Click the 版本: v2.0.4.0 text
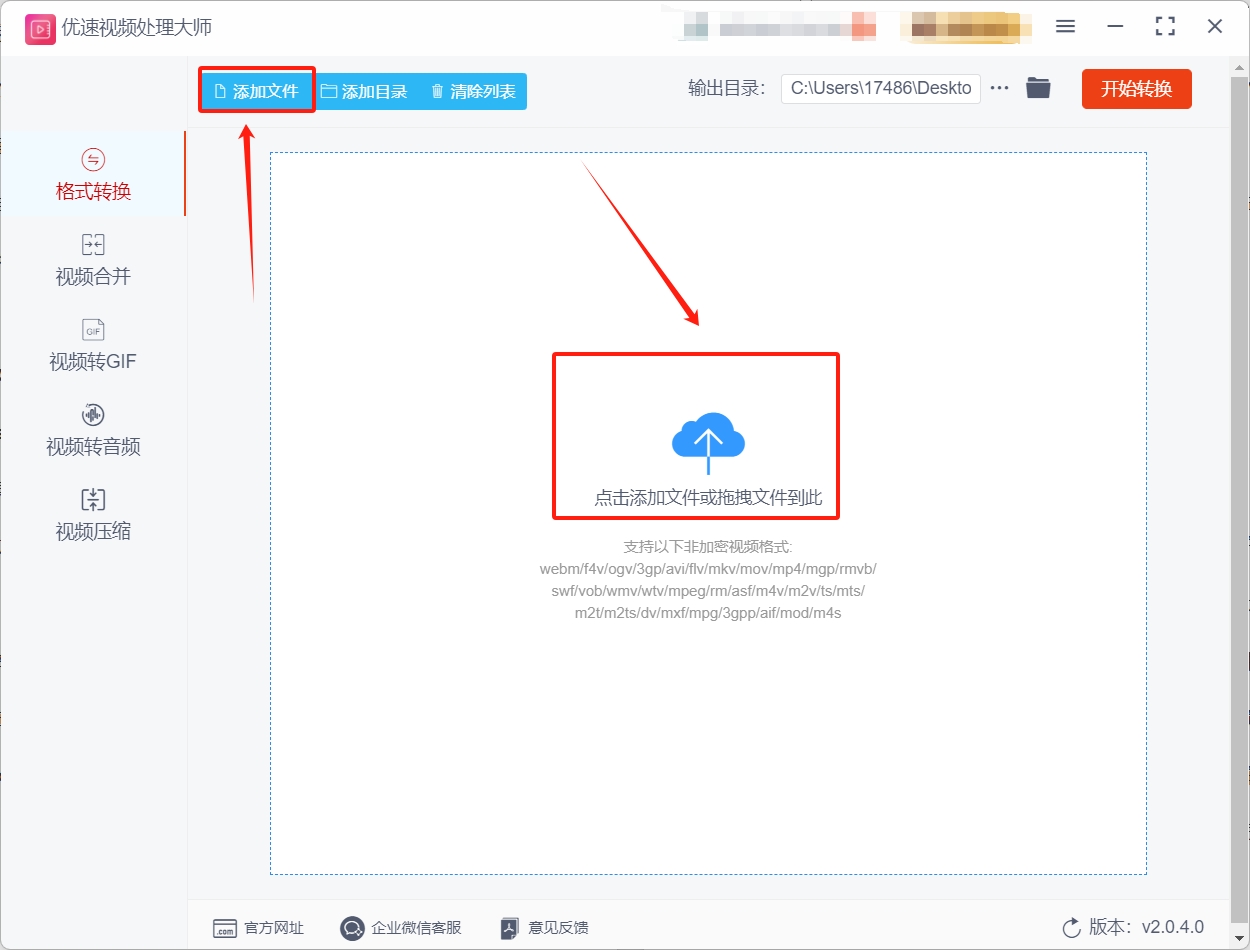The width and height of the screenshot is (1250, 950). (x=1146, y=927)
